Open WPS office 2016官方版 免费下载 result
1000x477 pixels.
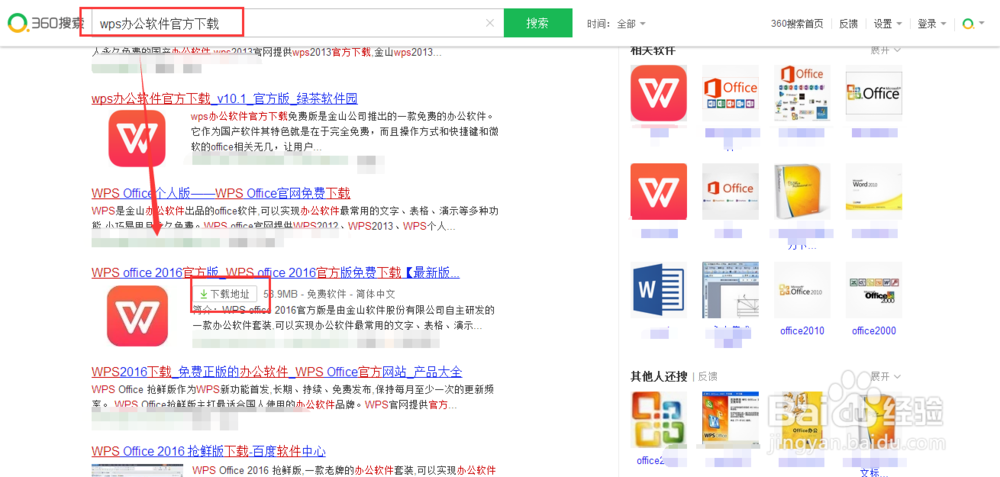tap(276, 273)
